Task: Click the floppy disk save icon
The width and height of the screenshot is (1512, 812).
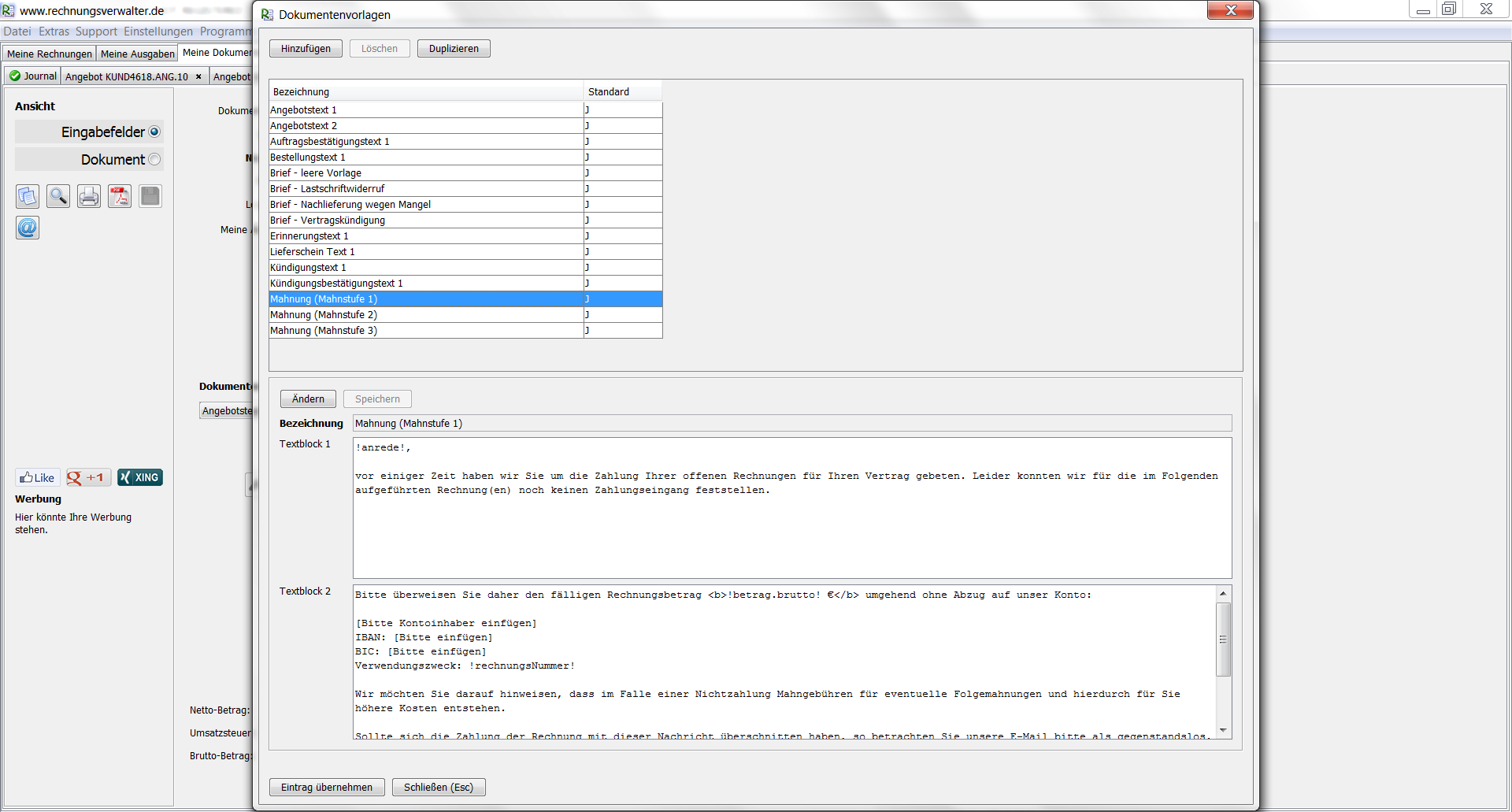Action: tap(150, 196)
